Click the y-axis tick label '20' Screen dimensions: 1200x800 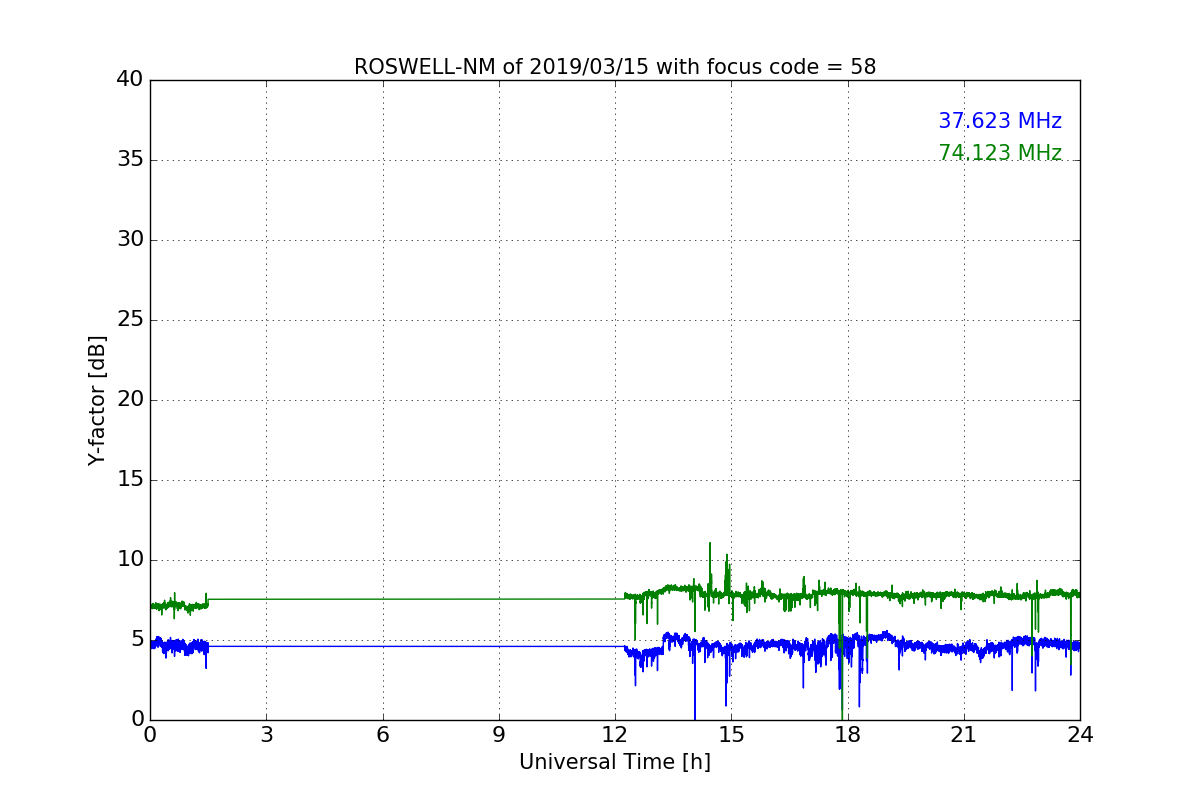[130, 400]
